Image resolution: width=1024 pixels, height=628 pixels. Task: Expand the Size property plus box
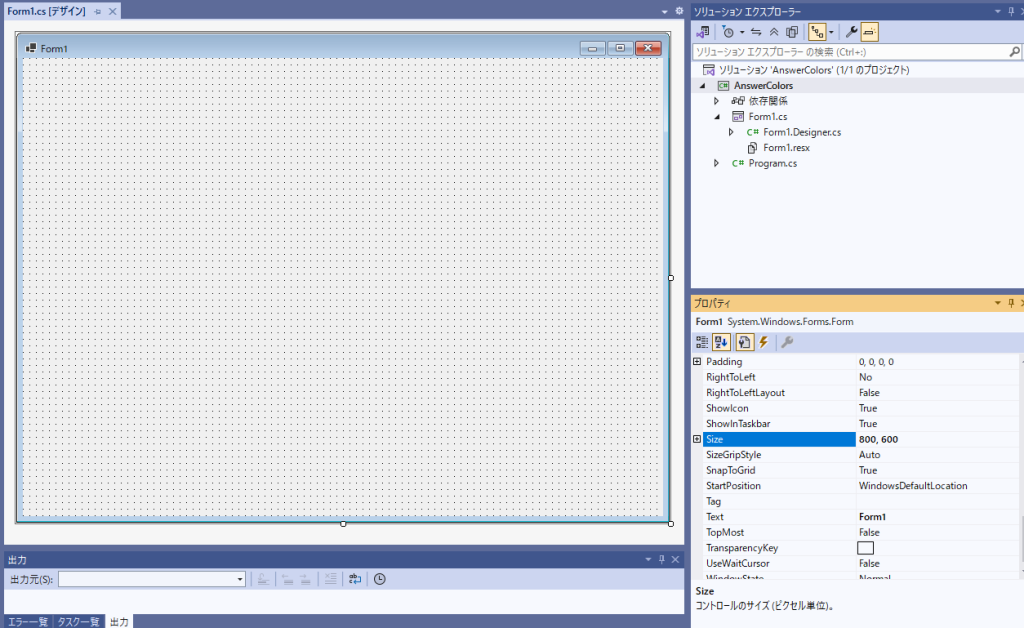697,439
